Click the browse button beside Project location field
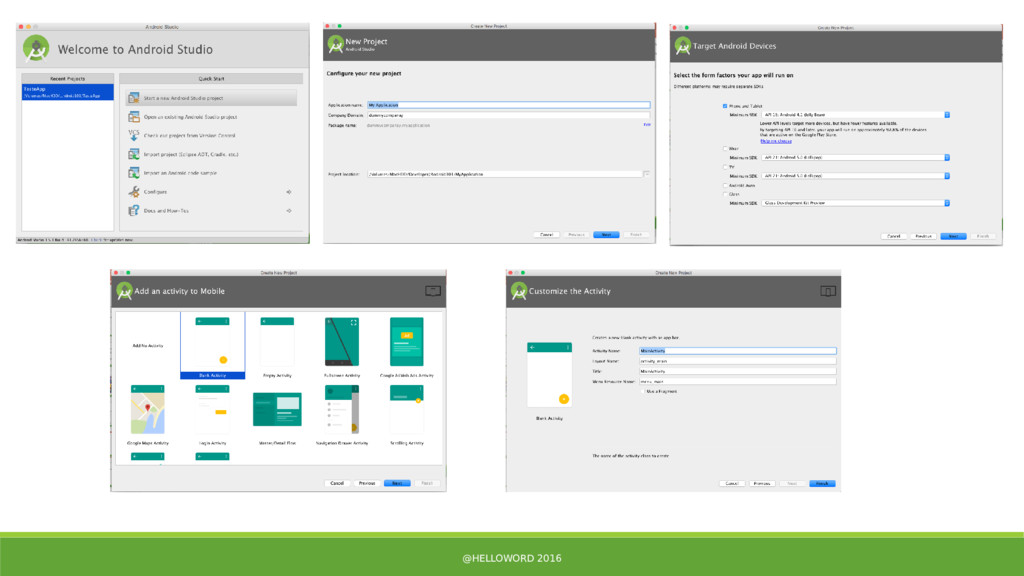1024x576 pixels. coord(647,174)
